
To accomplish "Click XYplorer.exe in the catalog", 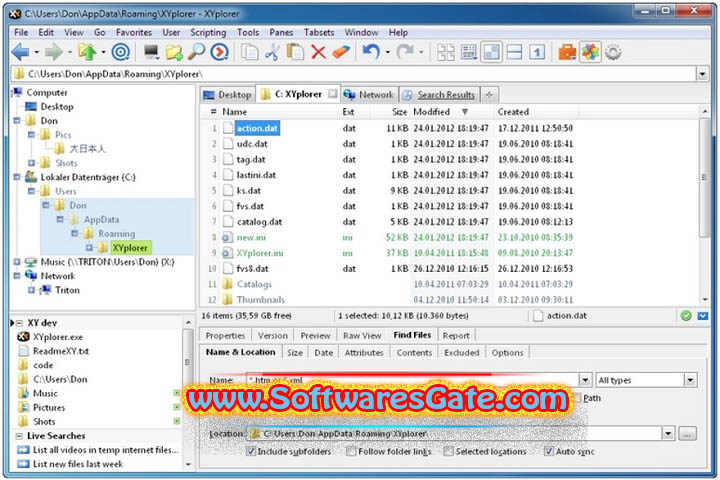I will click(x=58, y=337).
